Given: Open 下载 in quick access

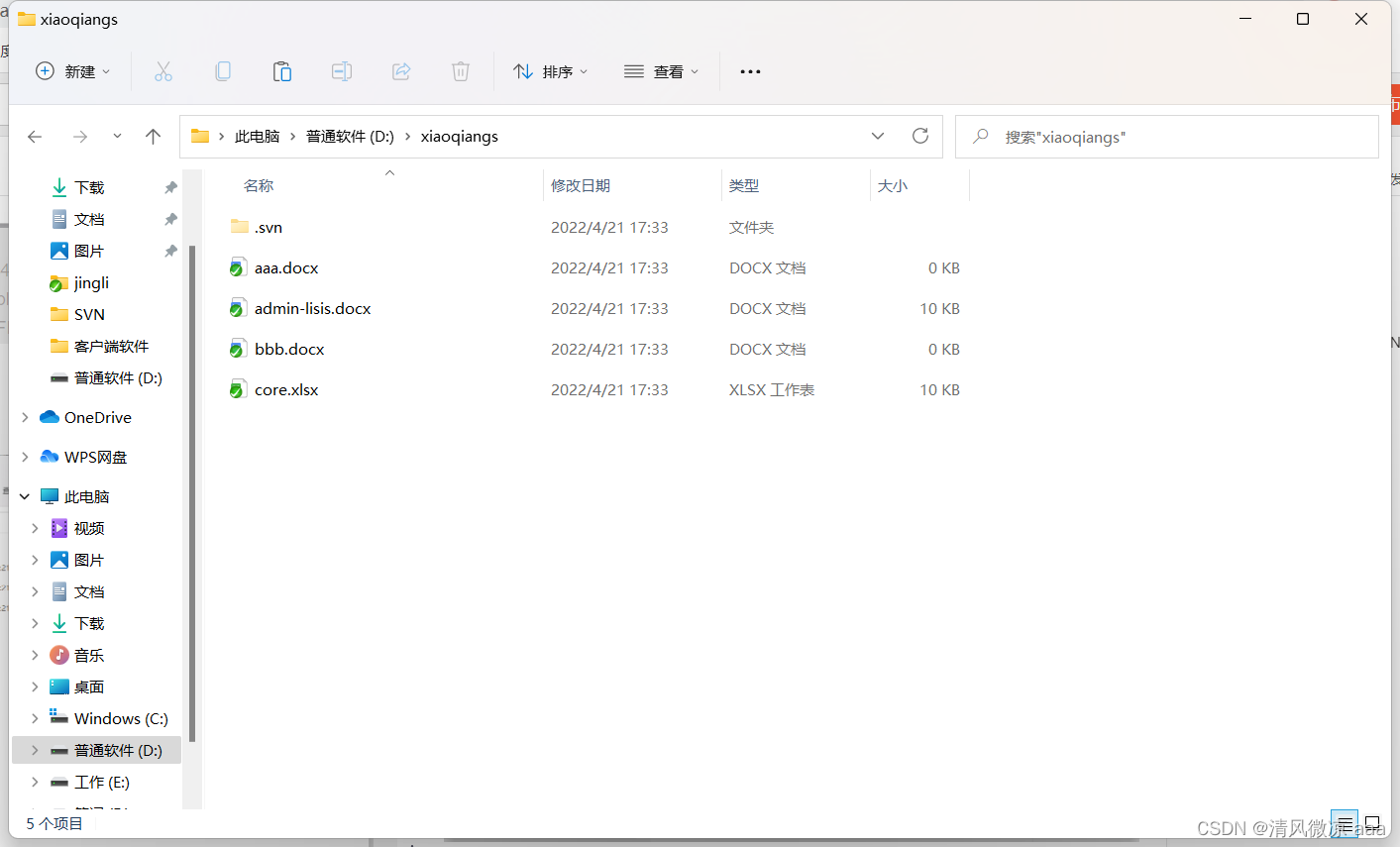Looking at the screenshot, I should tap(89, 187).
